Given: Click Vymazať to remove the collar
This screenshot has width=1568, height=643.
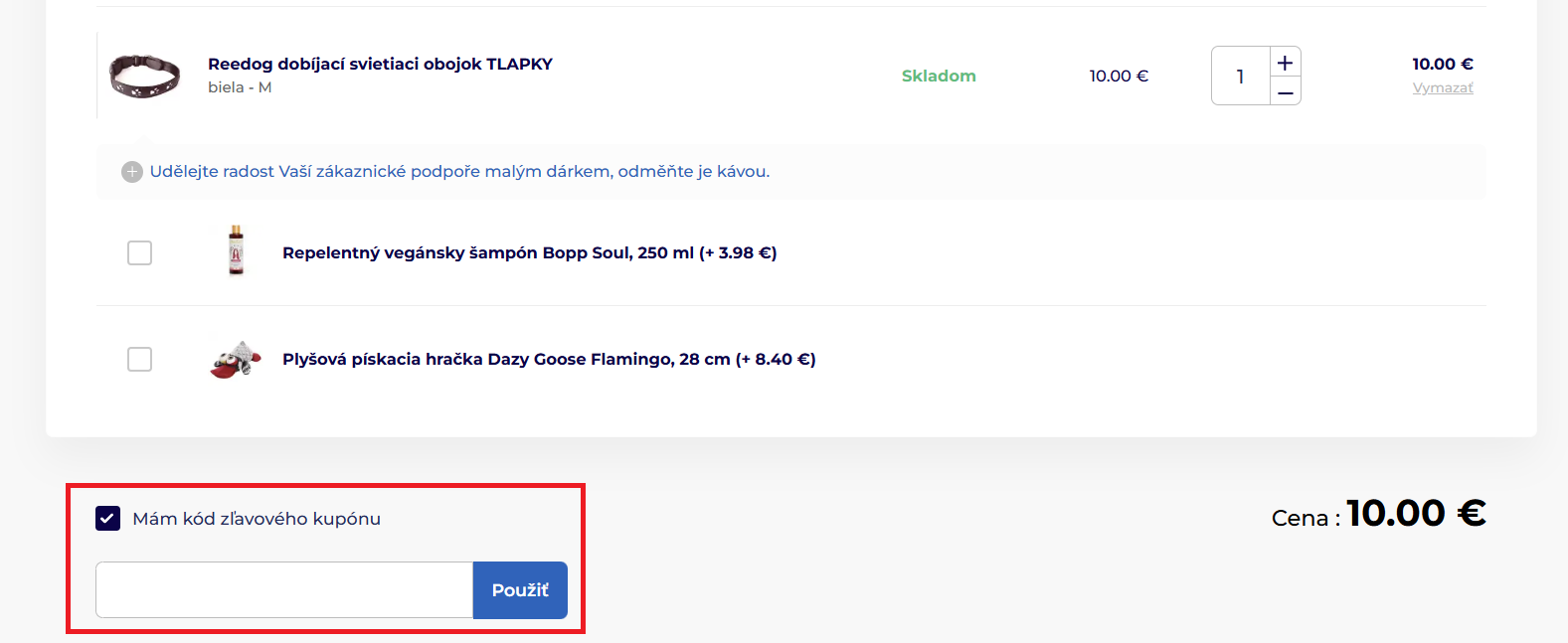Looking at the screenshot, I should coord(1443,88).
